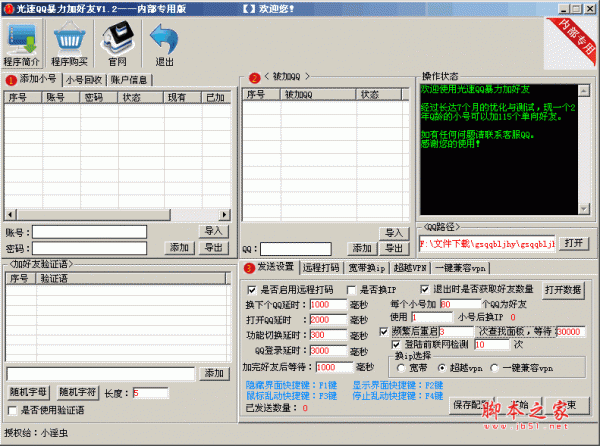Click 被加QQ column header
This screenshot has height=446, width=600.
click(x=318, y=94)
